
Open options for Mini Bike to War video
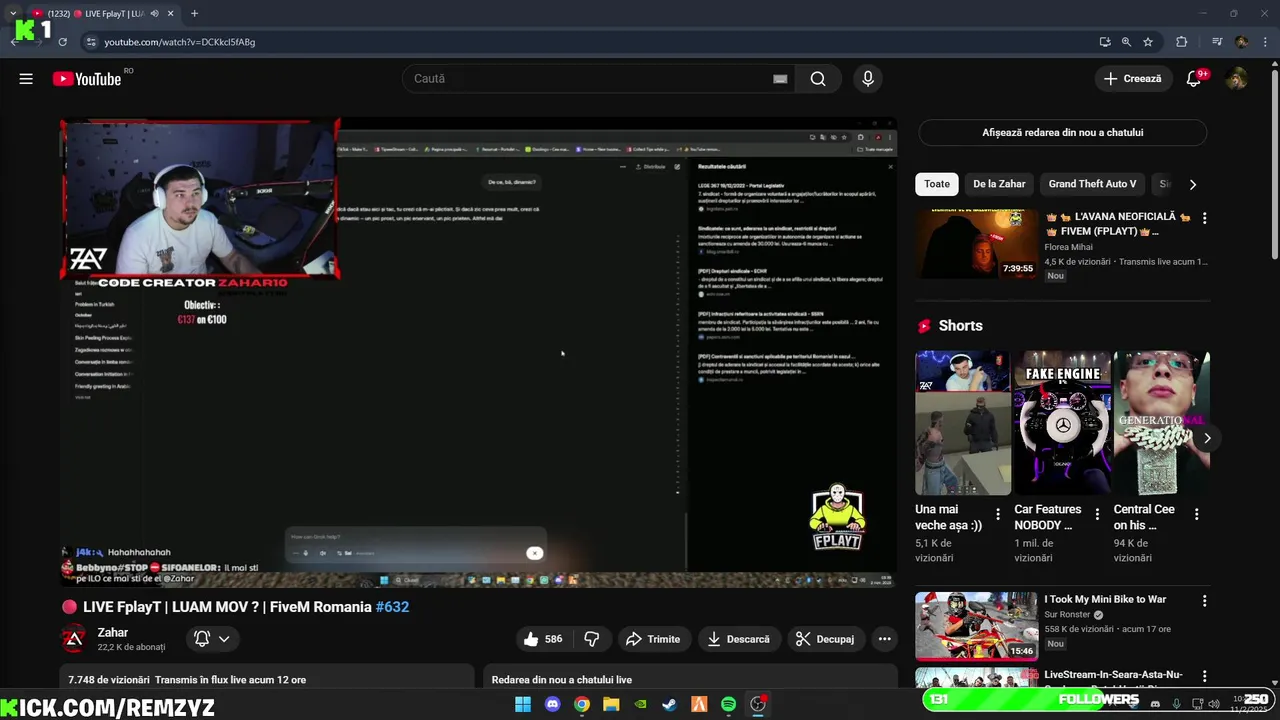tap(1204, 601)
